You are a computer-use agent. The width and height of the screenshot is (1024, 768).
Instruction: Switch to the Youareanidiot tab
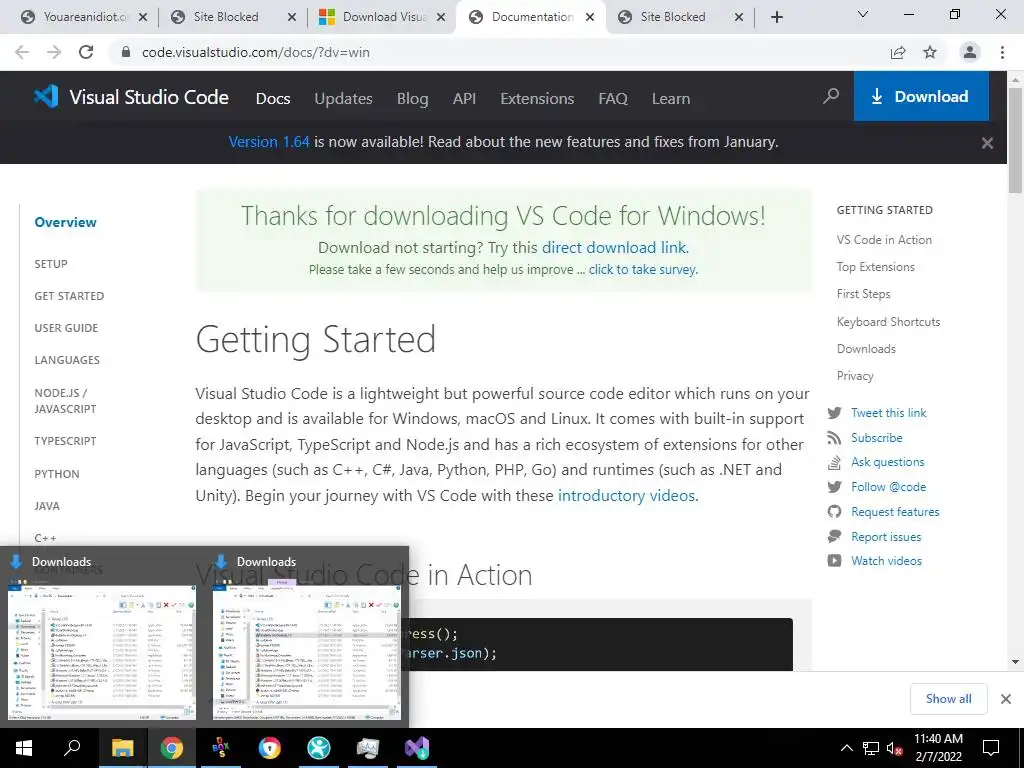(84, 17)
